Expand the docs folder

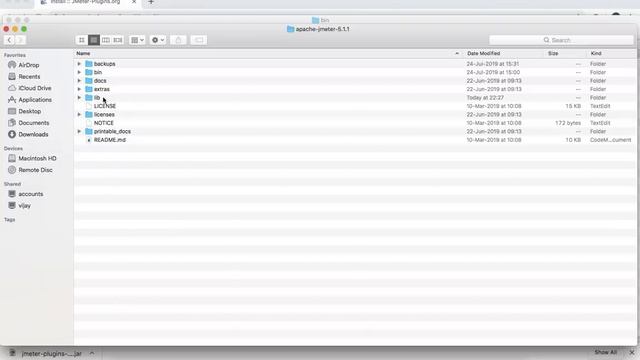pos(79,81)
